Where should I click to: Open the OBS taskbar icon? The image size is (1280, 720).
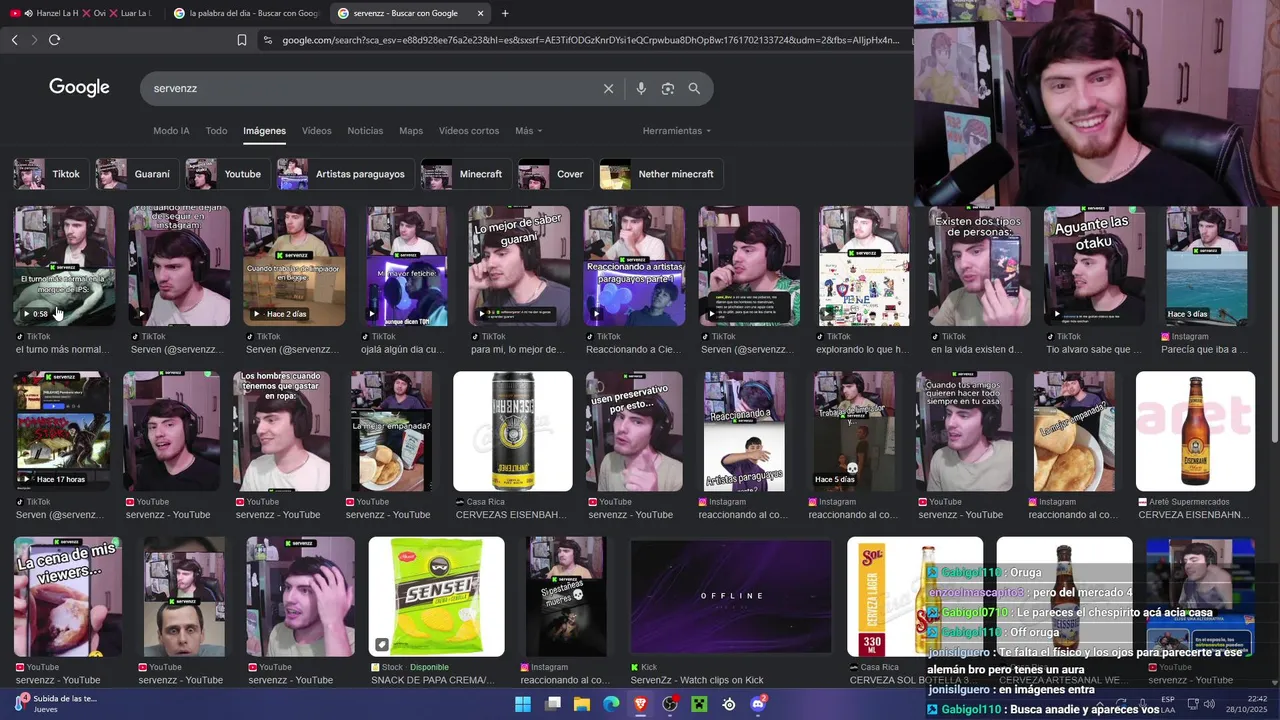point(670,704)
